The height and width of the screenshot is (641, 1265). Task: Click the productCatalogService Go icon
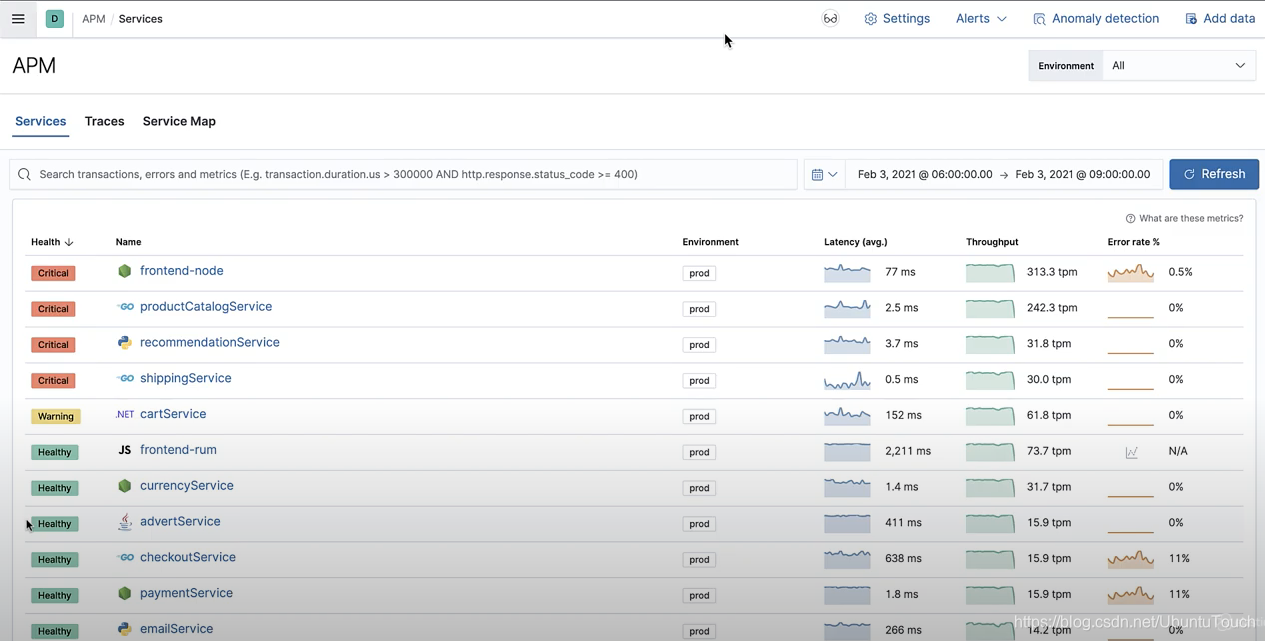coord(124,307)
